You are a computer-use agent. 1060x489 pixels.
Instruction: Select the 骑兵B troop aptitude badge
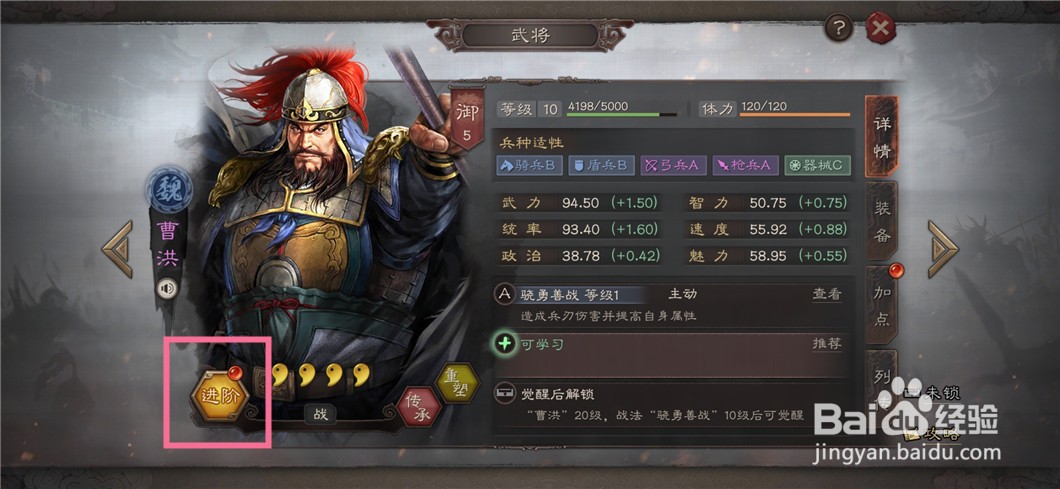530,166
